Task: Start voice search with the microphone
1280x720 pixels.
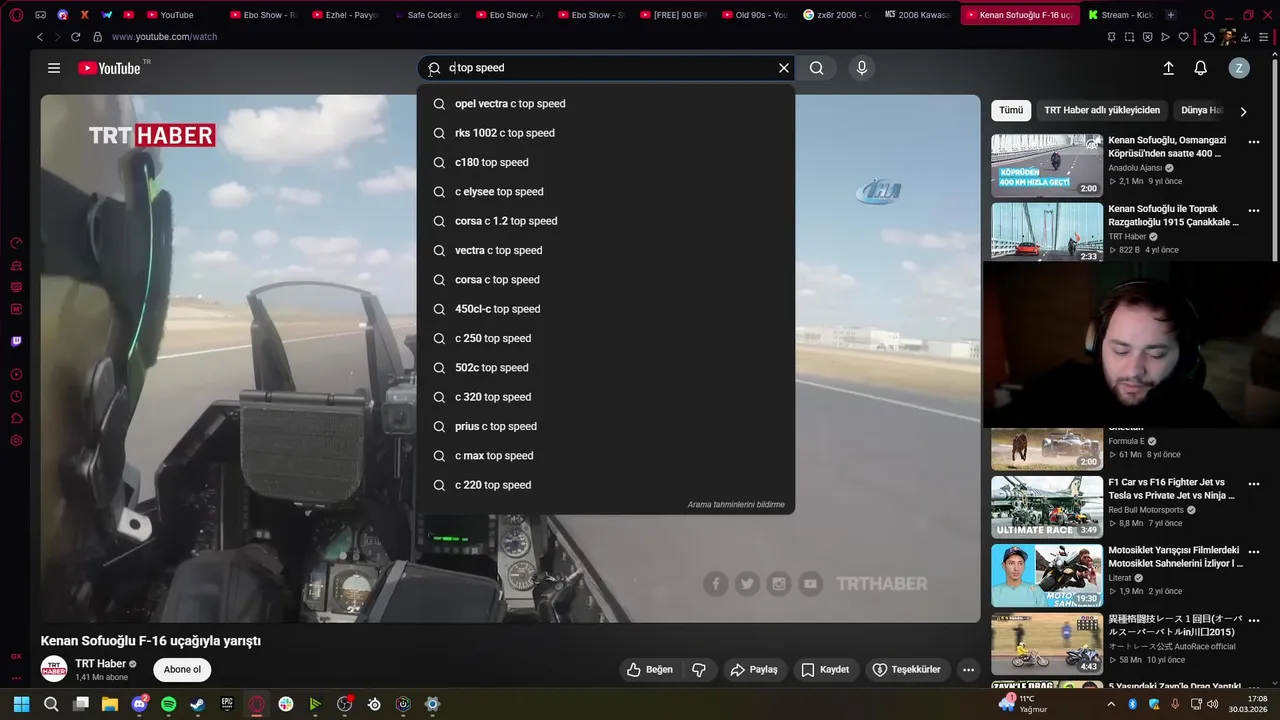Action: 862,68
